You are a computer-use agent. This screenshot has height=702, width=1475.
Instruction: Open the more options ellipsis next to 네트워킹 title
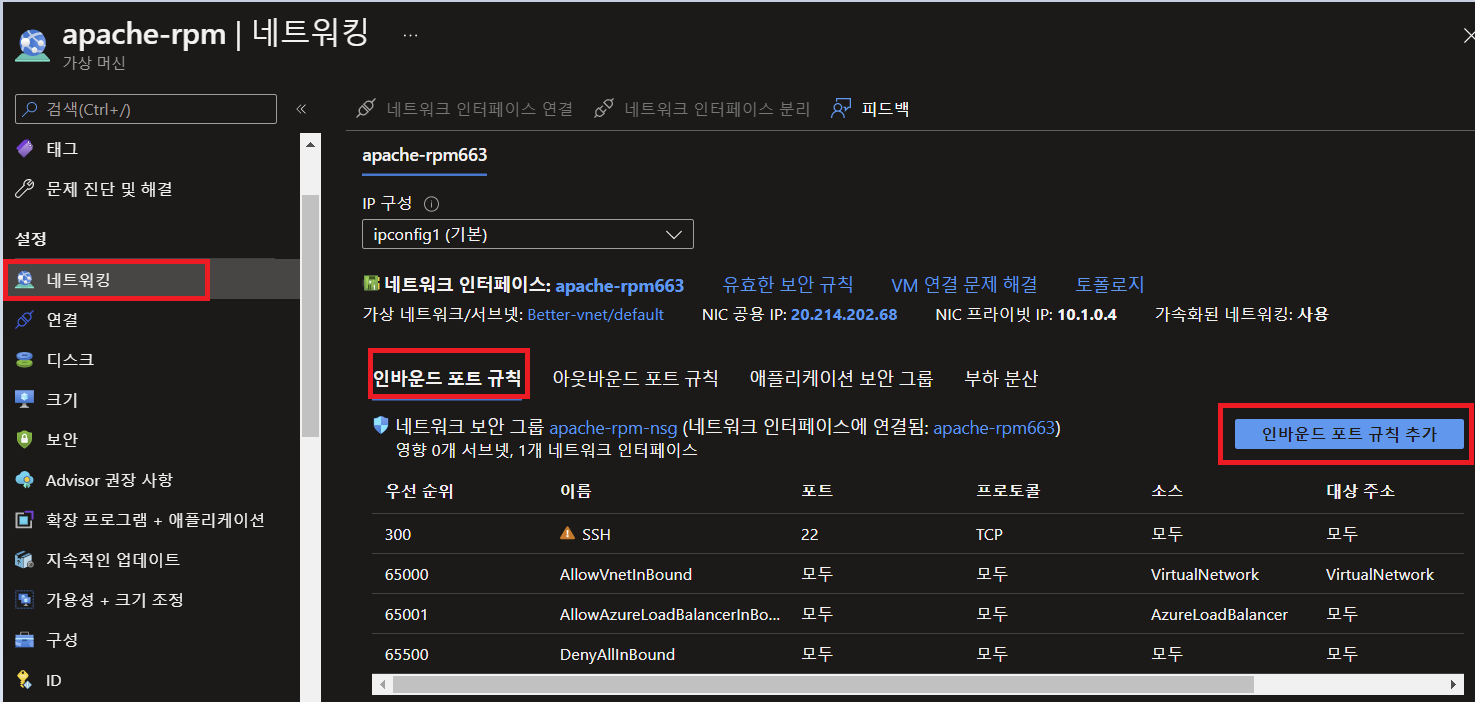coord(410,34)
